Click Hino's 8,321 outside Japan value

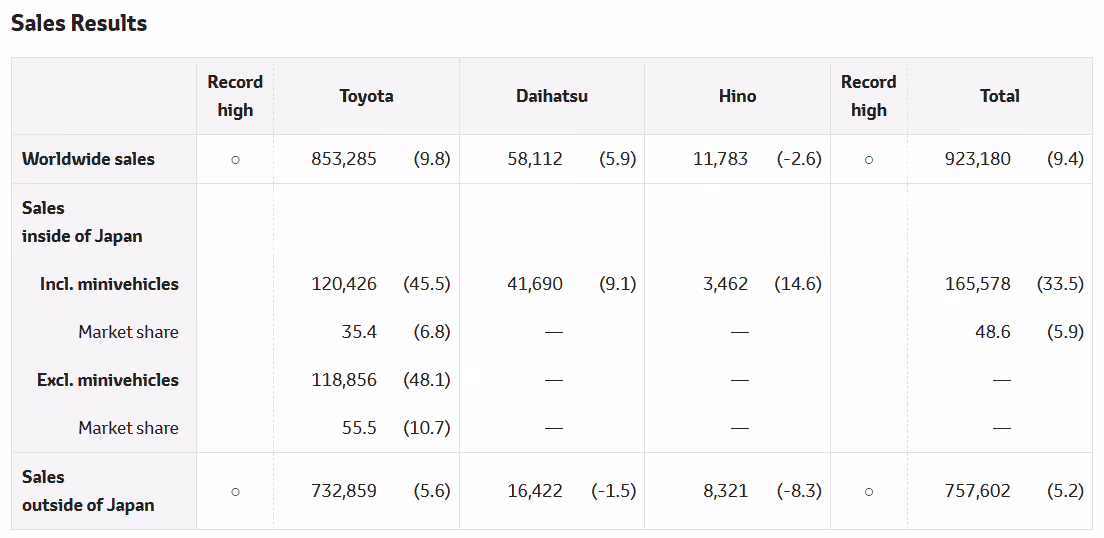click(x=725, y=491)
